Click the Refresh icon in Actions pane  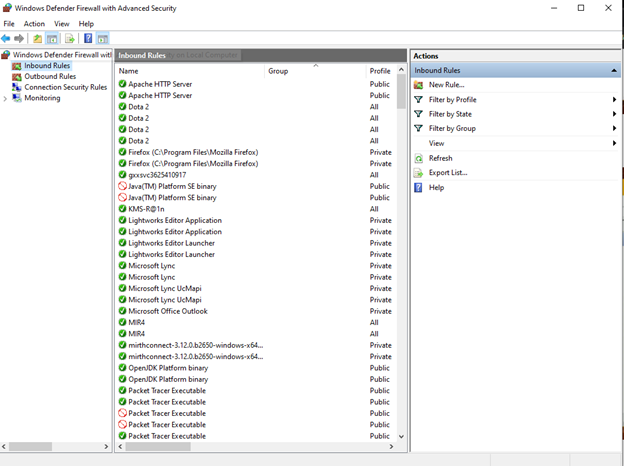point(418,158)
